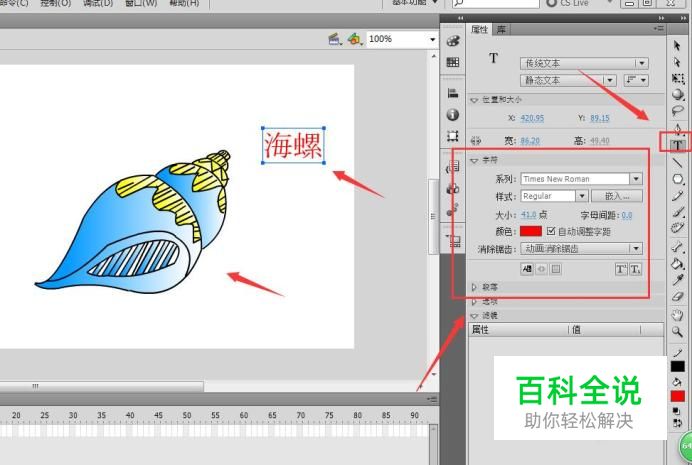Screen dimensions: 692x465
Task: Open the workspace switcher 基本功能 dropdown
Action: pos(415,3)
